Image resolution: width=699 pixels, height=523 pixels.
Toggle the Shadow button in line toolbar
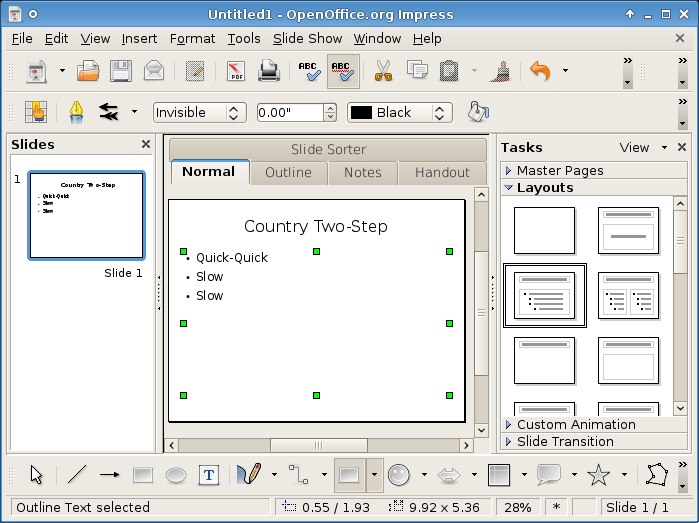click(479, 112)
